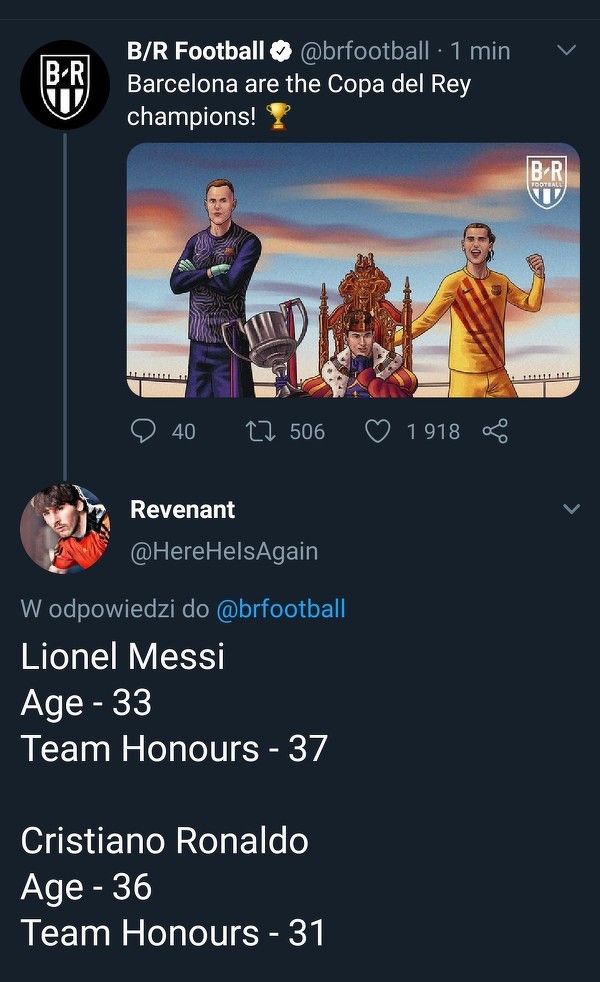
Task: Click the B/R Football display name
Action: pos(196,51)
